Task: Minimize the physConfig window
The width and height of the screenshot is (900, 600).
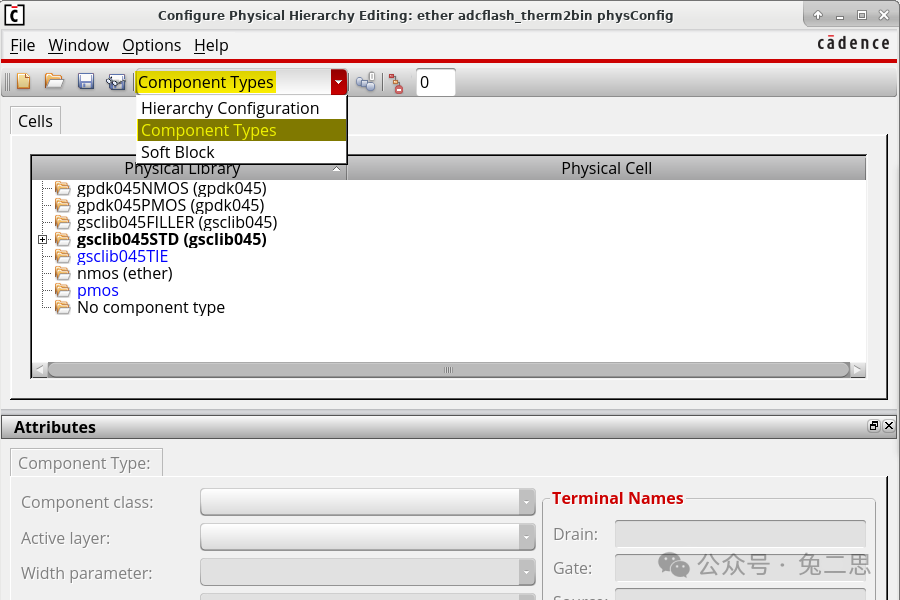Action: 840,16
